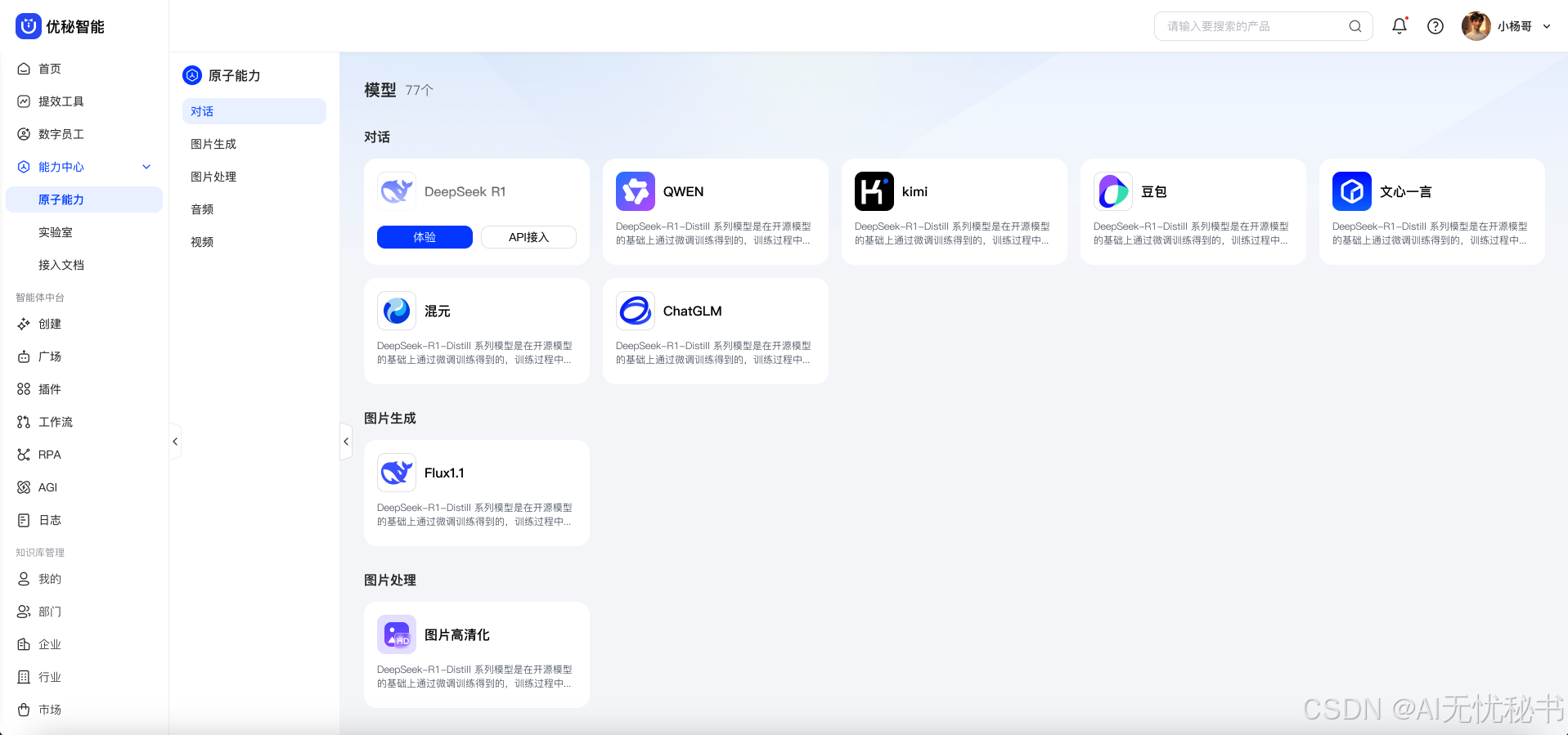Open the QWEN model icon
Screen dimensions: 1568x735
(636, 191)
